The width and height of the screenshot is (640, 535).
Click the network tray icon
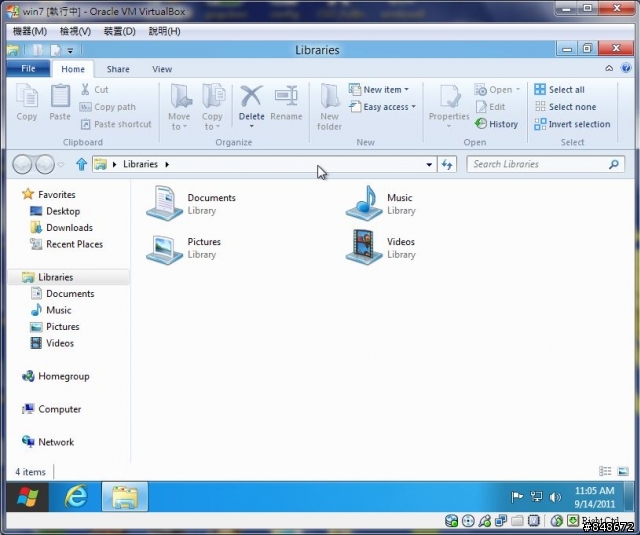(x=536, y=497)
